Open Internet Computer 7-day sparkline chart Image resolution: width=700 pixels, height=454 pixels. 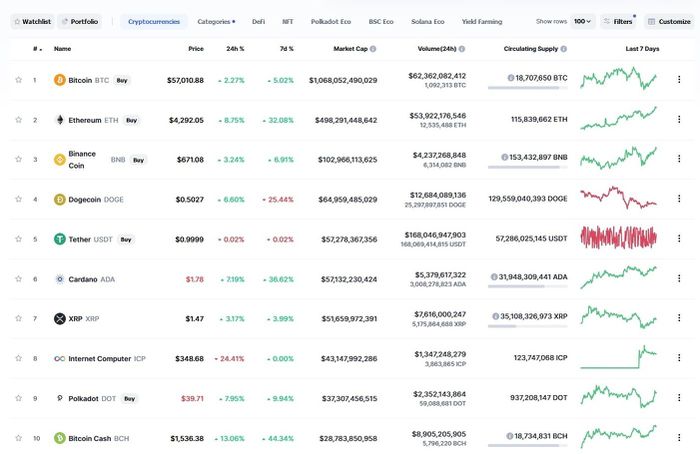pyautogui.click(x=618, y=357)
